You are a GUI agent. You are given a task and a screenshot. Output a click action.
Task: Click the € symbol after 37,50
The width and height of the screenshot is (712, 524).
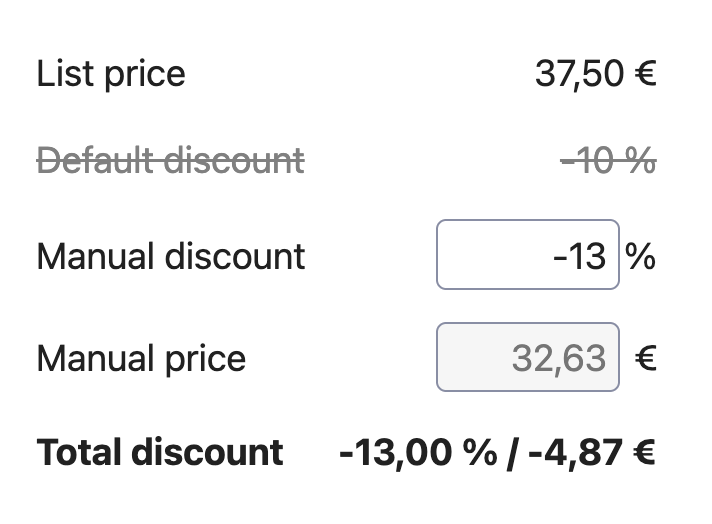(645, 74)
